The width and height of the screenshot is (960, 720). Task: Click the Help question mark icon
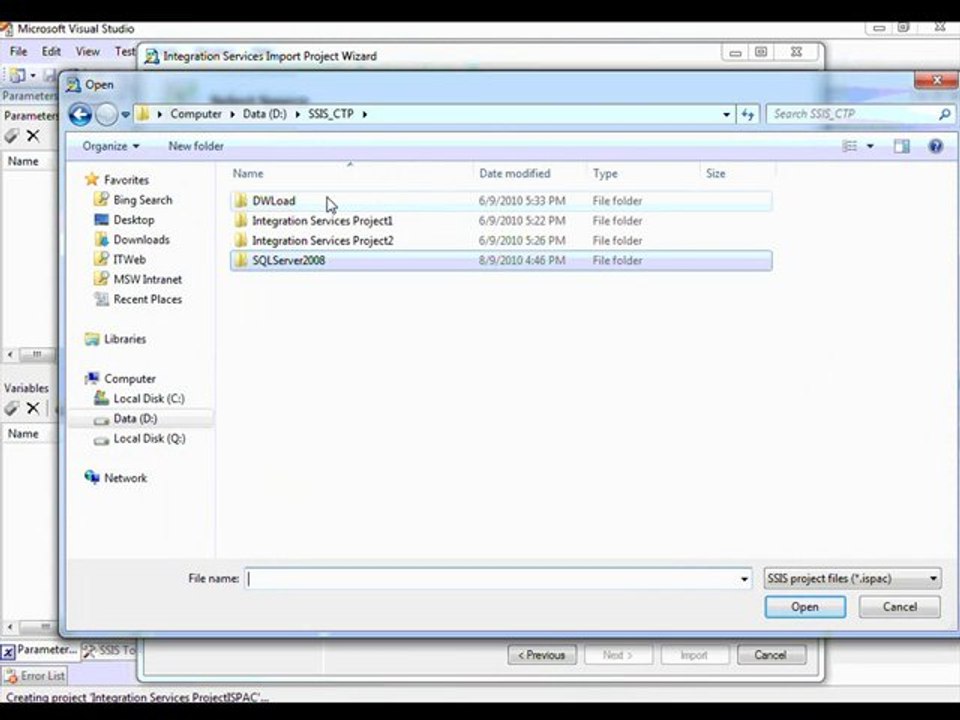click(936, 146)
